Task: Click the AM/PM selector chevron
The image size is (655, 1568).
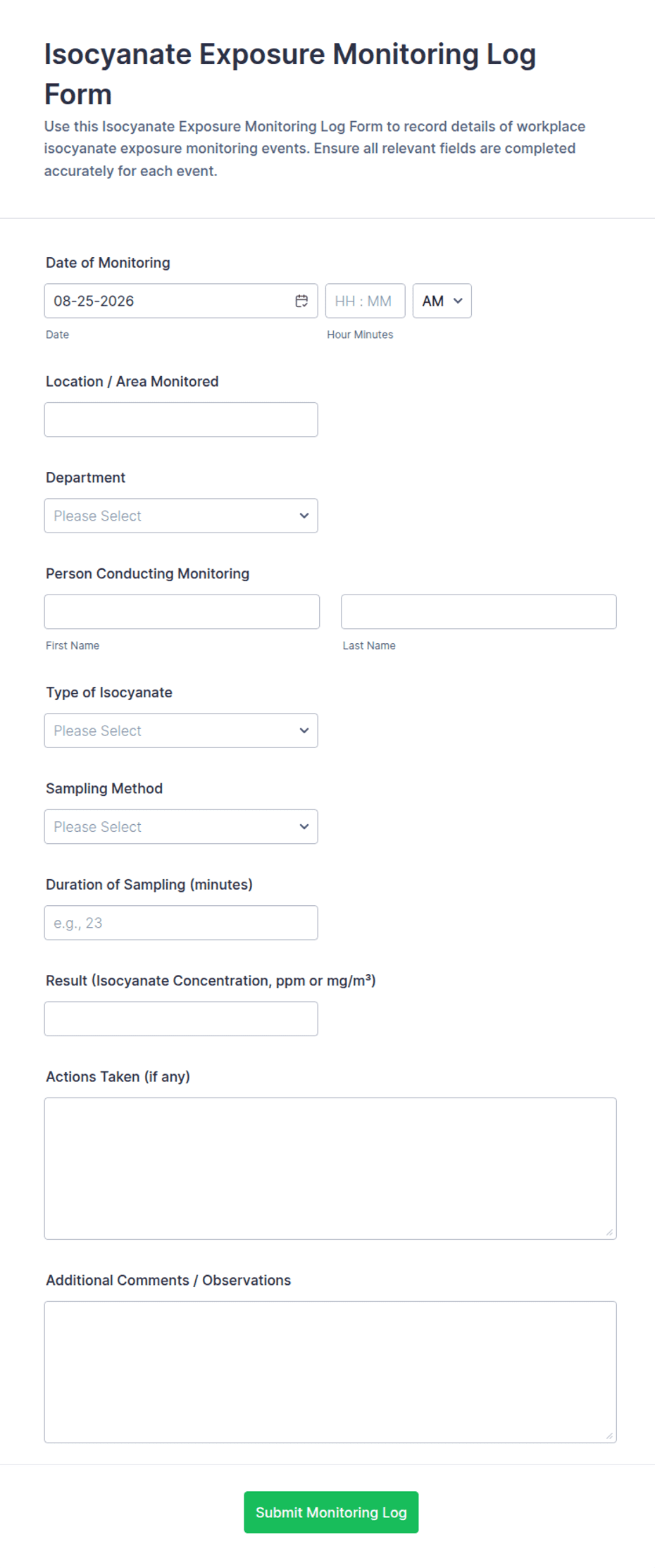Action: (x=458, y=301)
